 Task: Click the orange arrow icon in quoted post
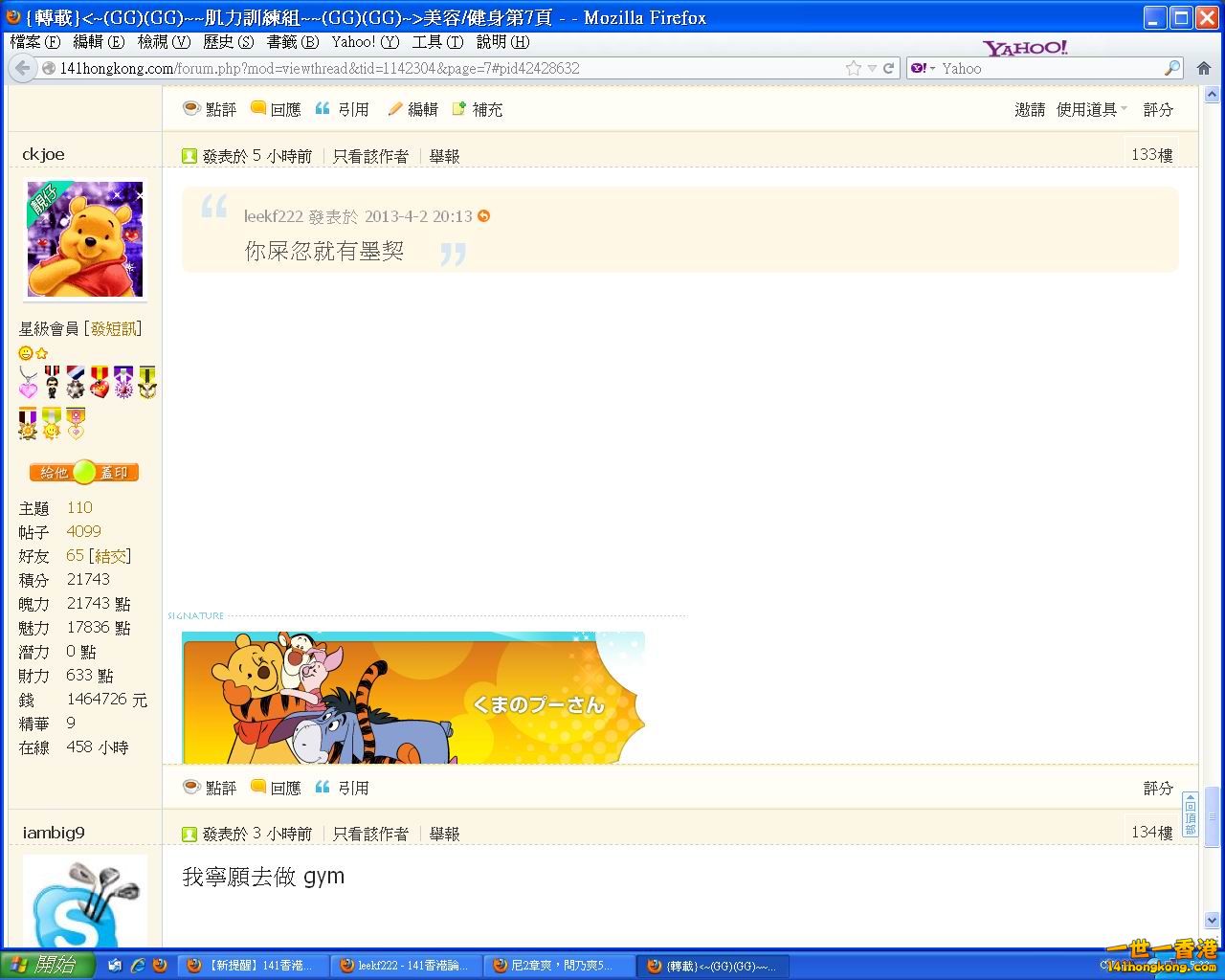click(483, 216)
